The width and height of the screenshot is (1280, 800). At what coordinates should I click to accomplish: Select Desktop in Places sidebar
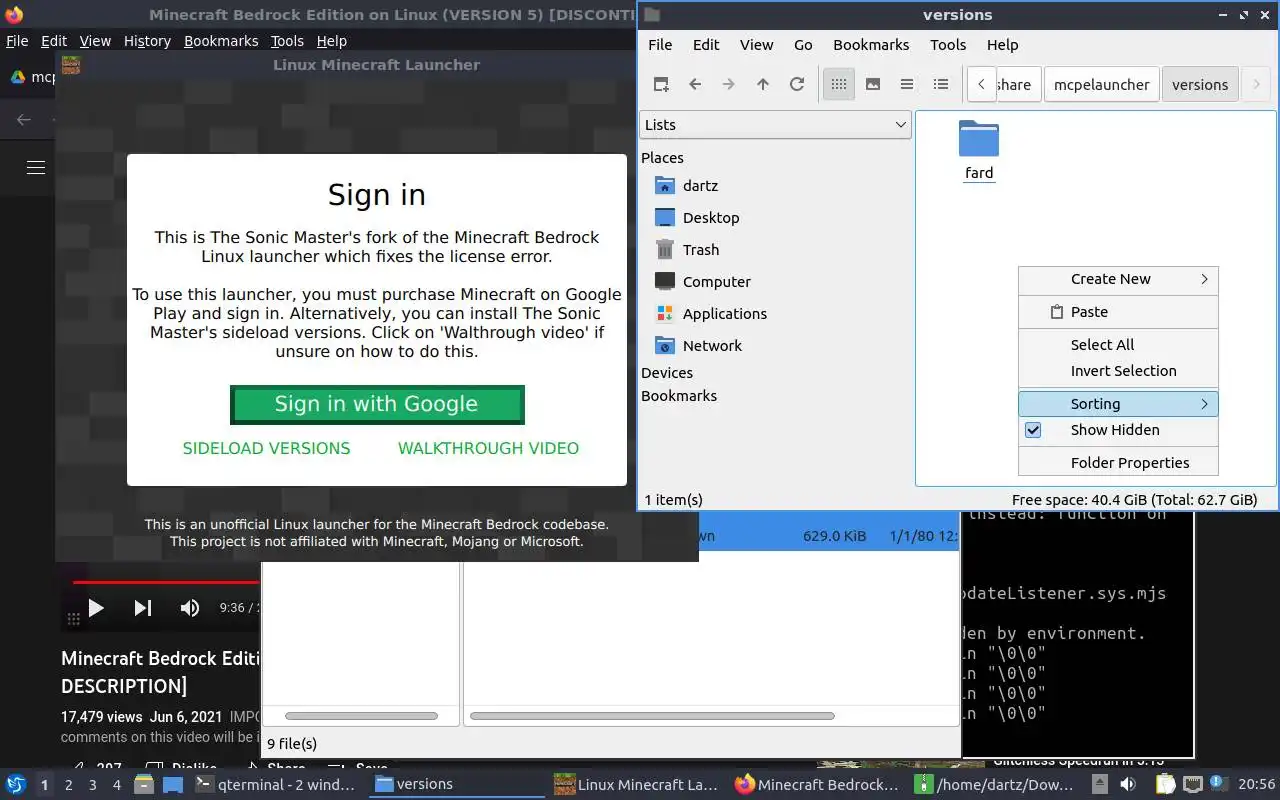click(696, 217)
